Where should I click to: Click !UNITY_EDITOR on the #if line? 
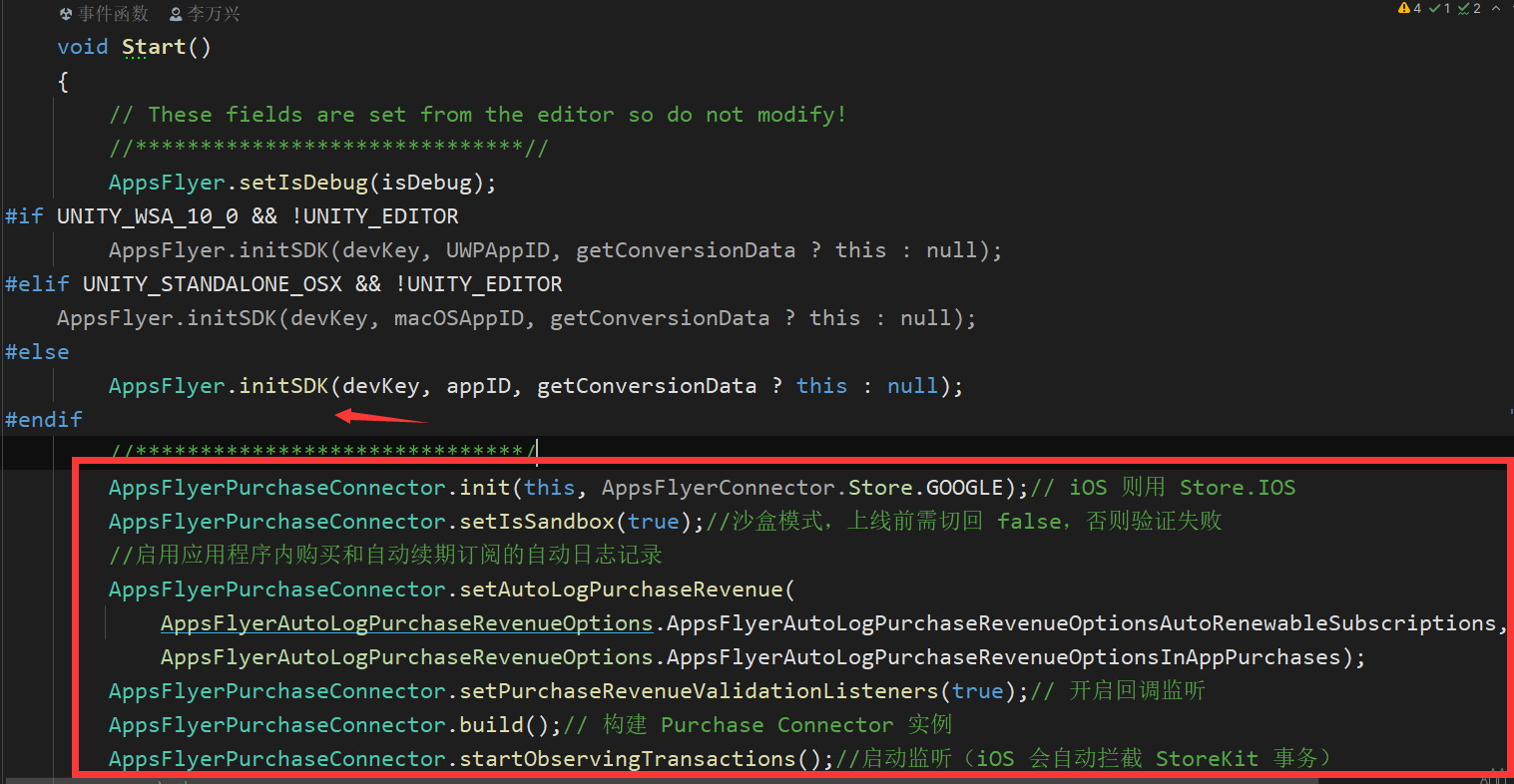point(374,216)
